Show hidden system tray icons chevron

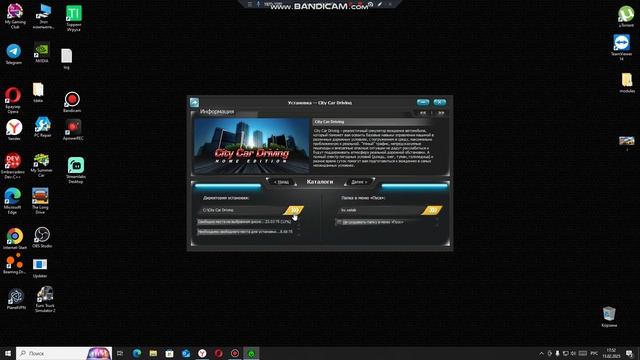(x=541, y=353)
